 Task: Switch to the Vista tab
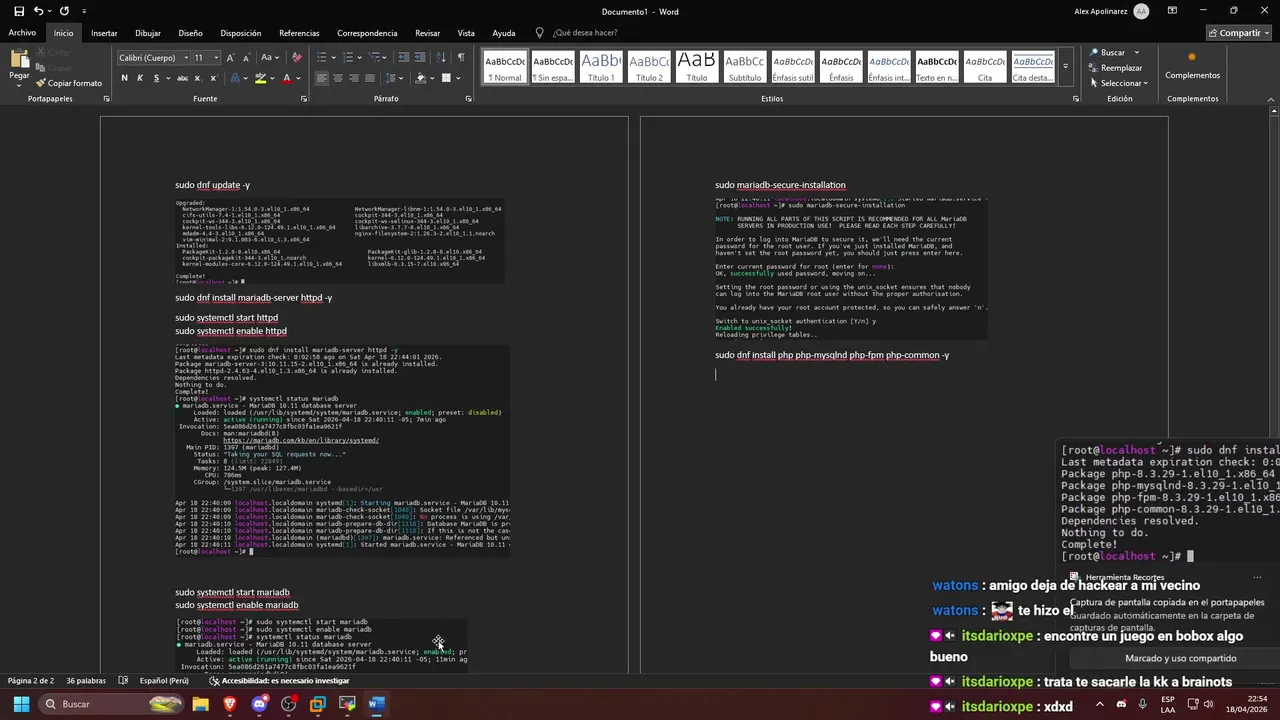(466, 33)
